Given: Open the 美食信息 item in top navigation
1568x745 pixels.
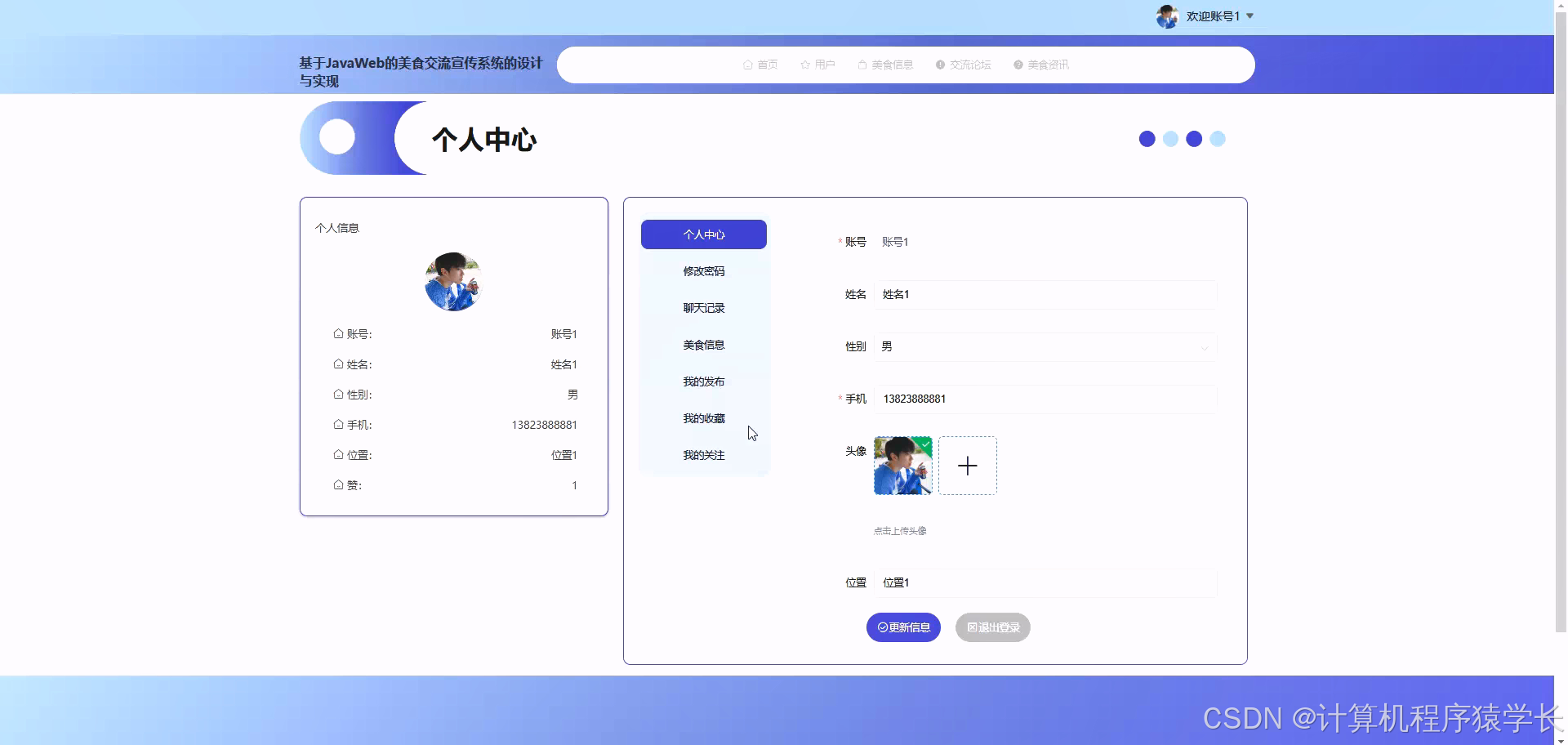Looking at the screenshot, I should [885, 65].
